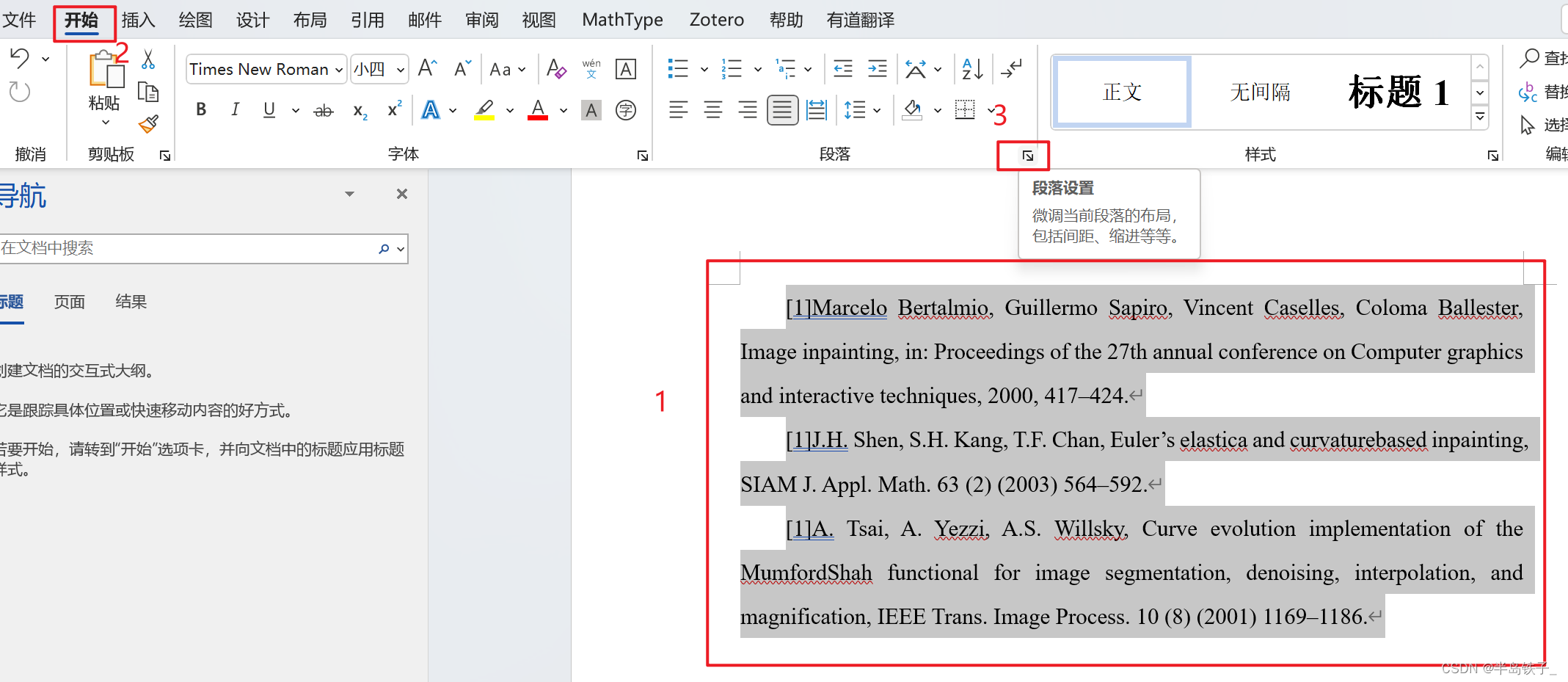Apply the 无间隔 style

point(1260,92)
